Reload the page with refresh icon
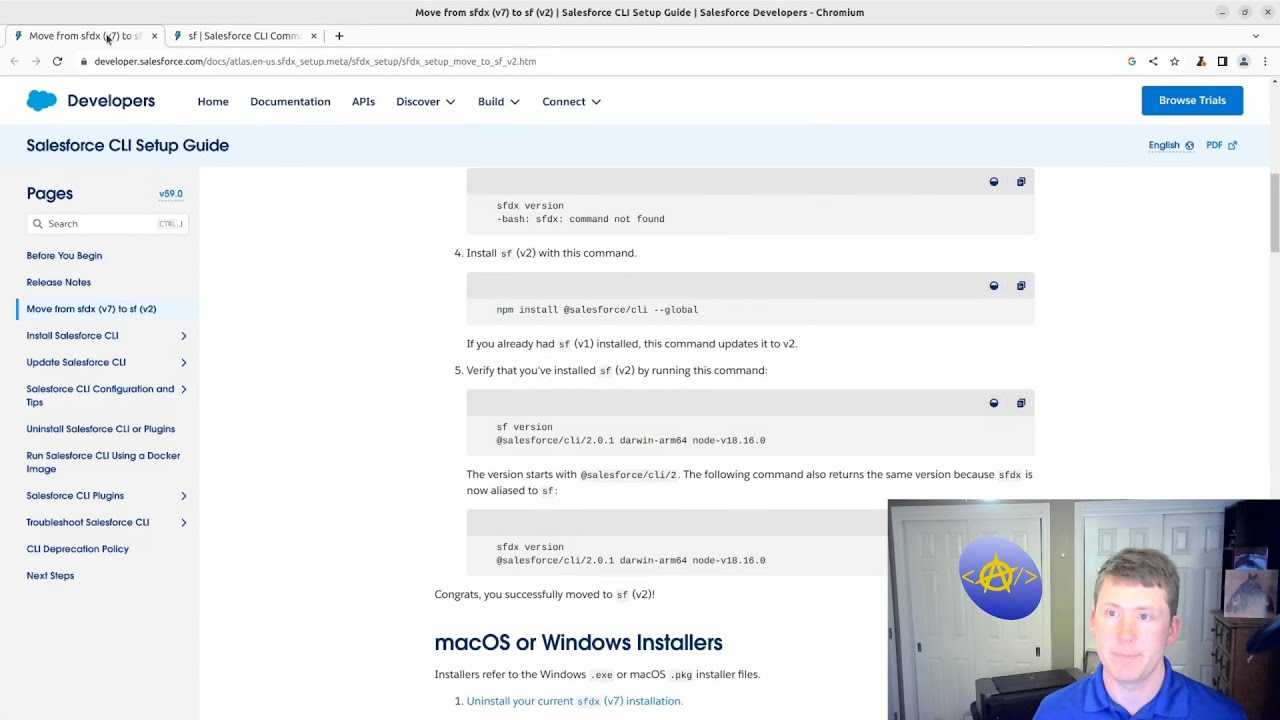This screenshot has height=720, width=1280. [x=57, y=61]
